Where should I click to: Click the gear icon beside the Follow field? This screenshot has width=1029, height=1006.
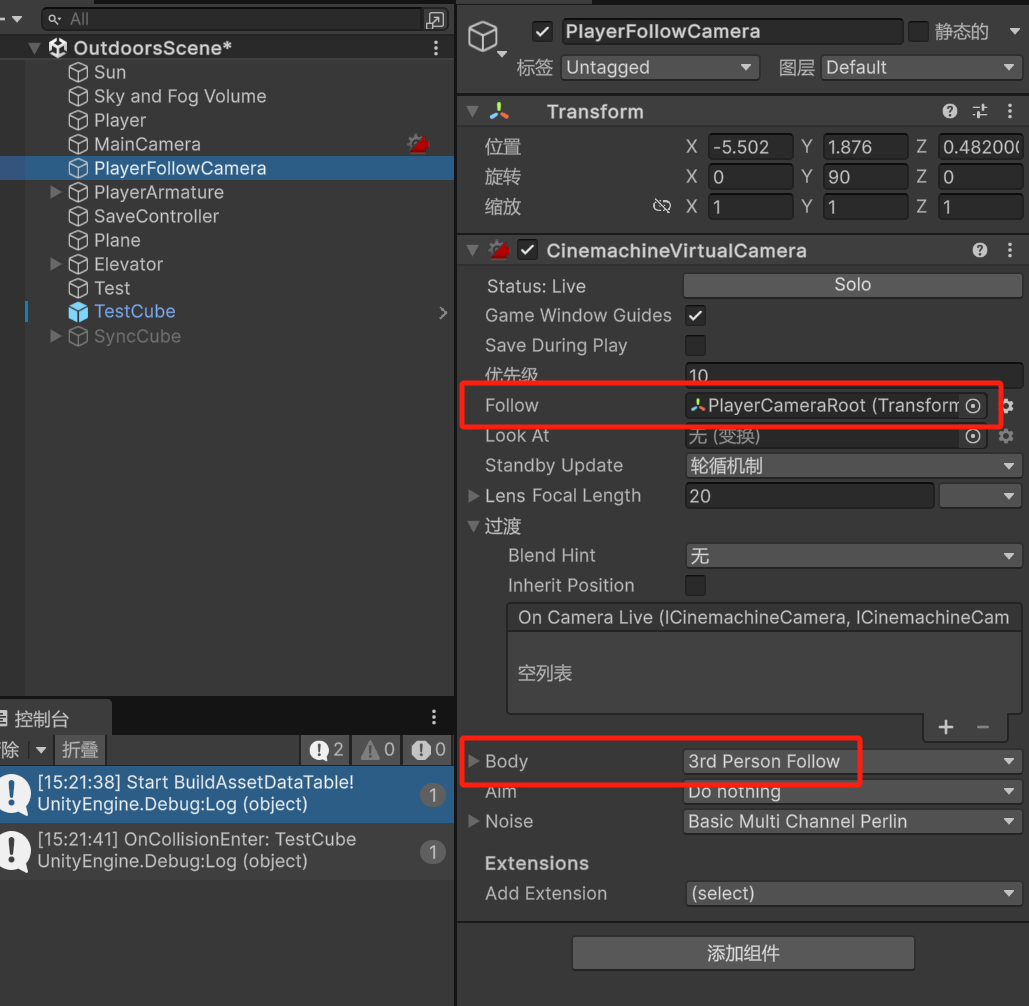point(1006,406)
